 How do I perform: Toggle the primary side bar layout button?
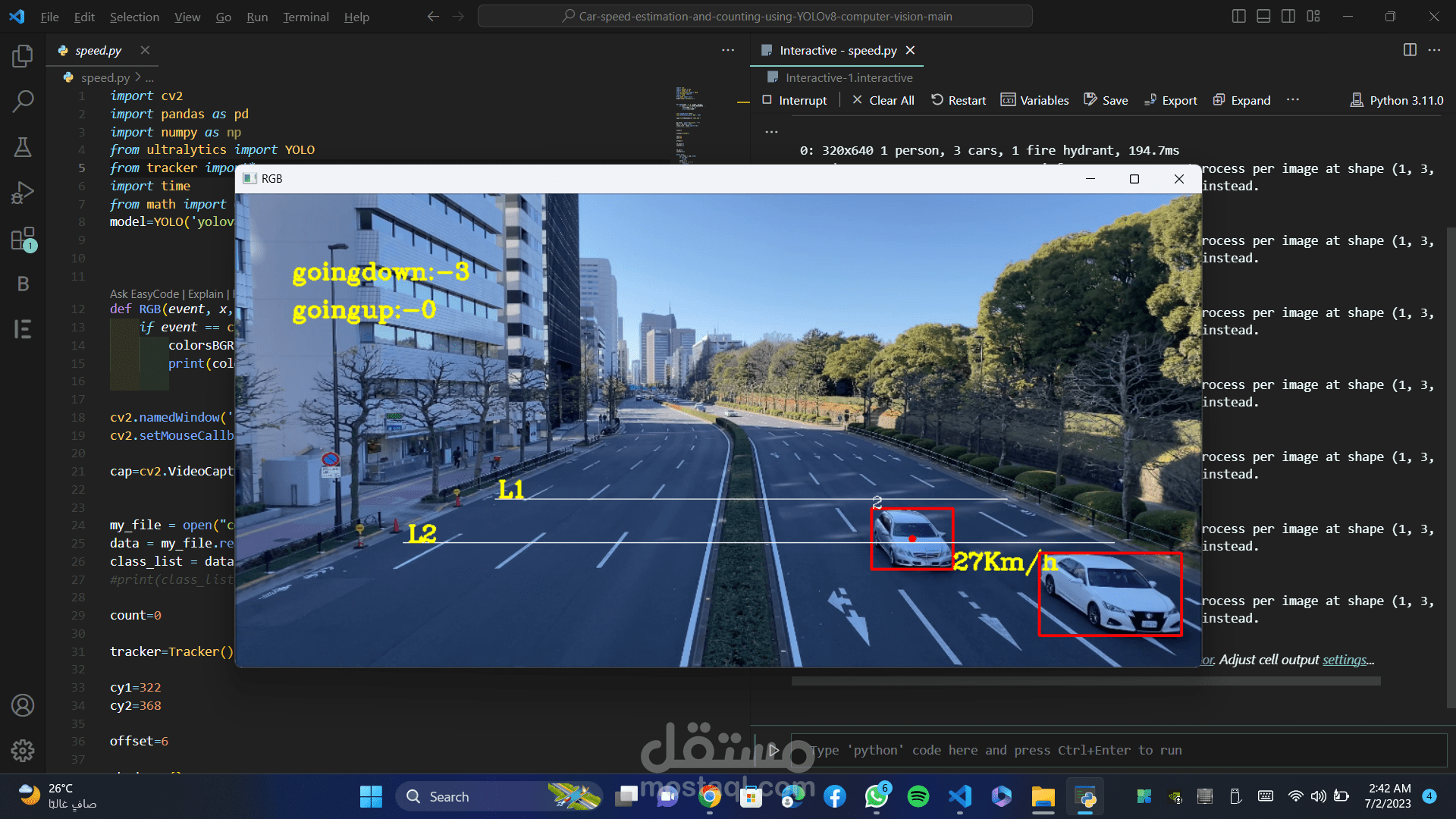[x=1238, y=16]
